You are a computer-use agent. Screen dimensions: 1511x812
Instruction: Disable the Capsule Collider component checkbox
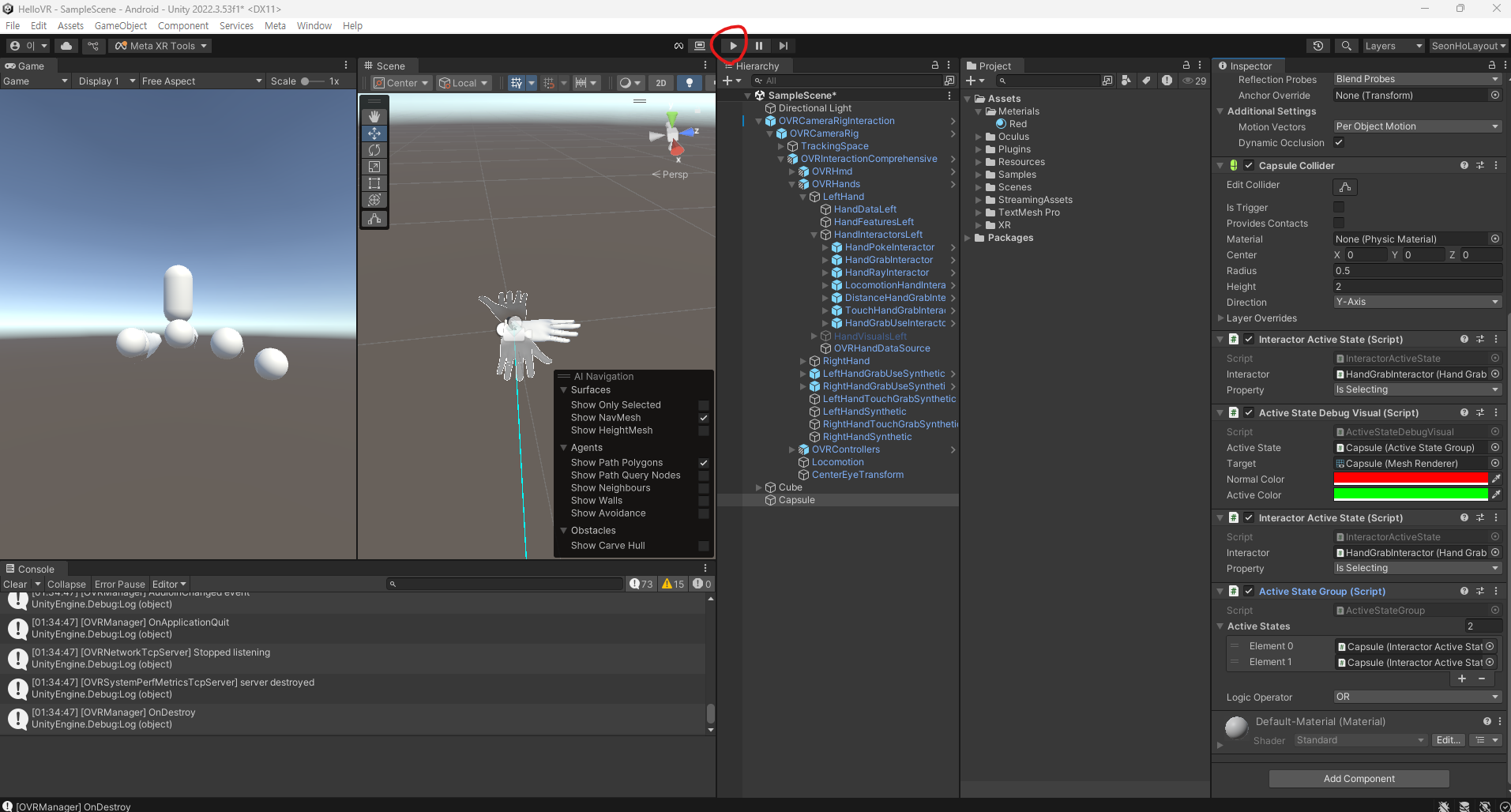click(1249, 165)
